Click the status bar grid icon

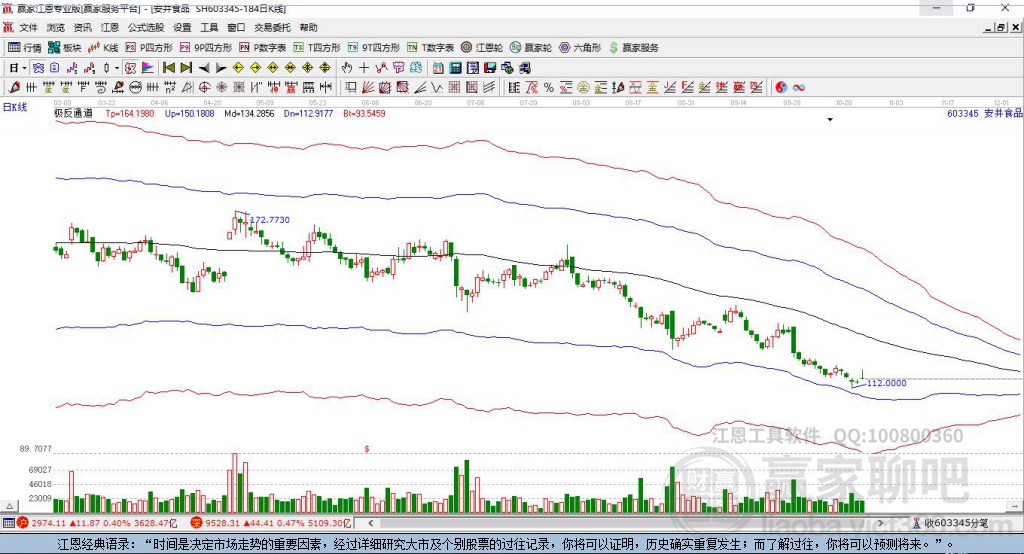pos(8,523)
